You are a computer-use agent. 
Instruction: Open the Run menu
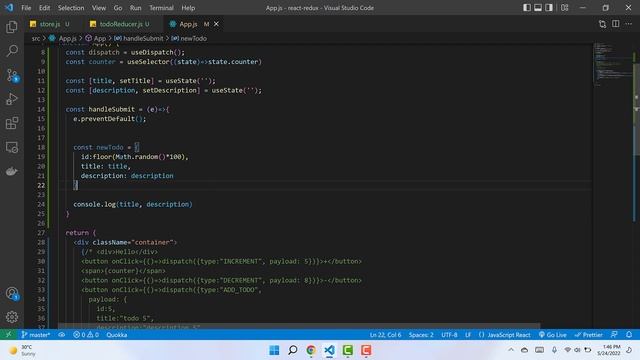136,8
